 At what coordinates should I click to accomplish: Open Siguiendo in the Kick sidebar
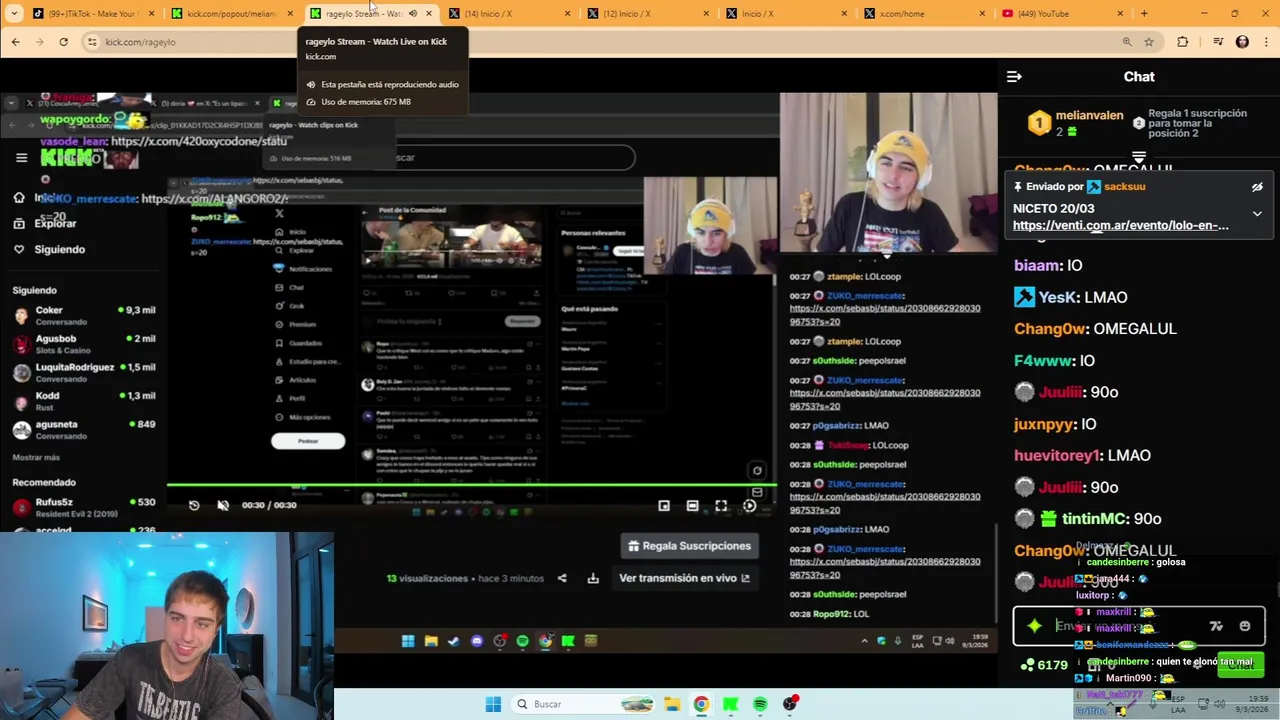50,249
